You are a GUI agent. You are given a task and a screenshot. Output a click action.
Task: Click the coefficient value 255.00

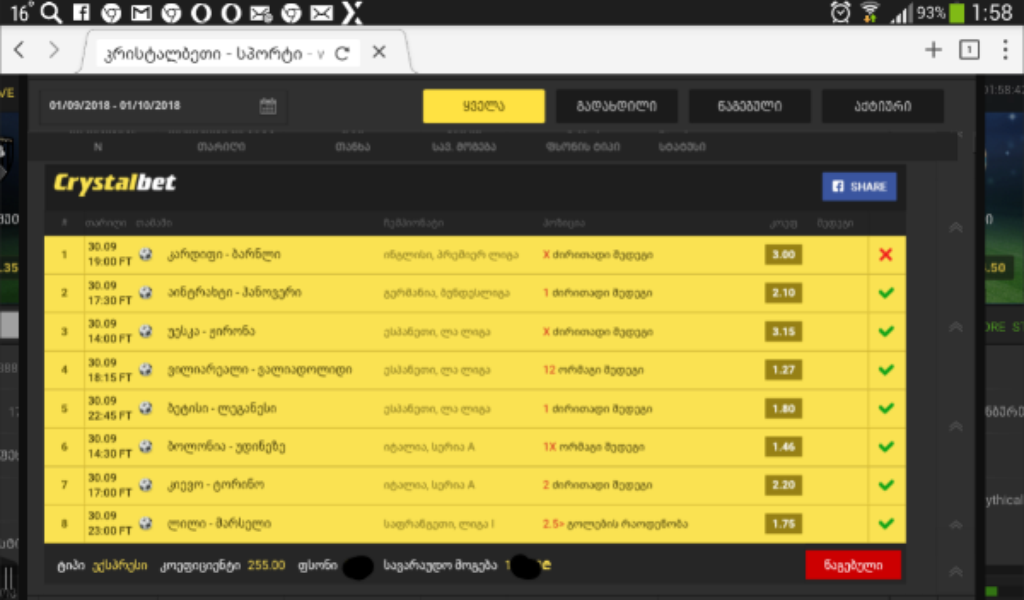click(266, 565)
